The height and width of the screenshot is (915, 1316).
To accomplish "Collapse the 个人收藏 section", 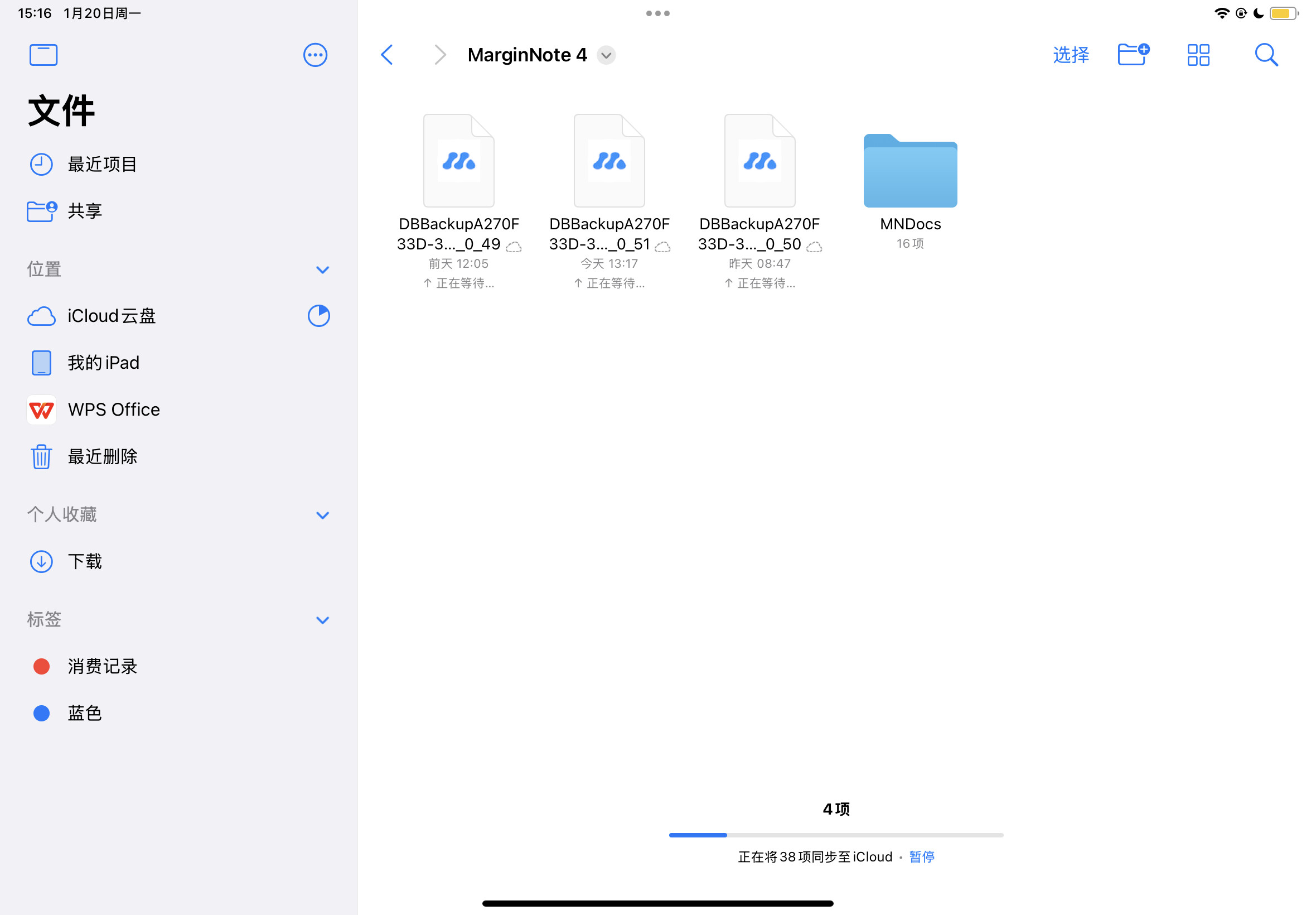I will click(x=322, y=515).
